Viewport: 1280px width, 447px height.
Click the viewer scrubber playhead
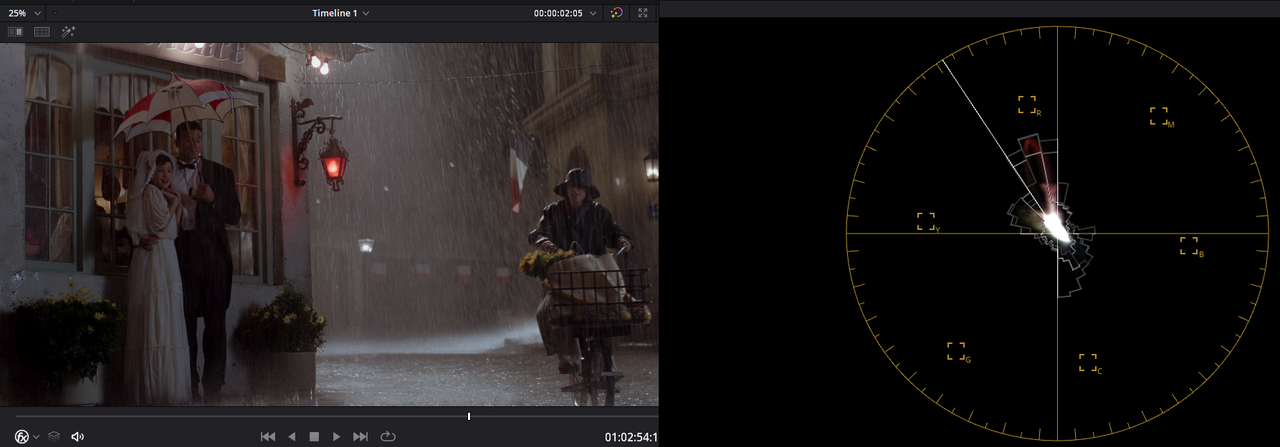pos(469,416)
